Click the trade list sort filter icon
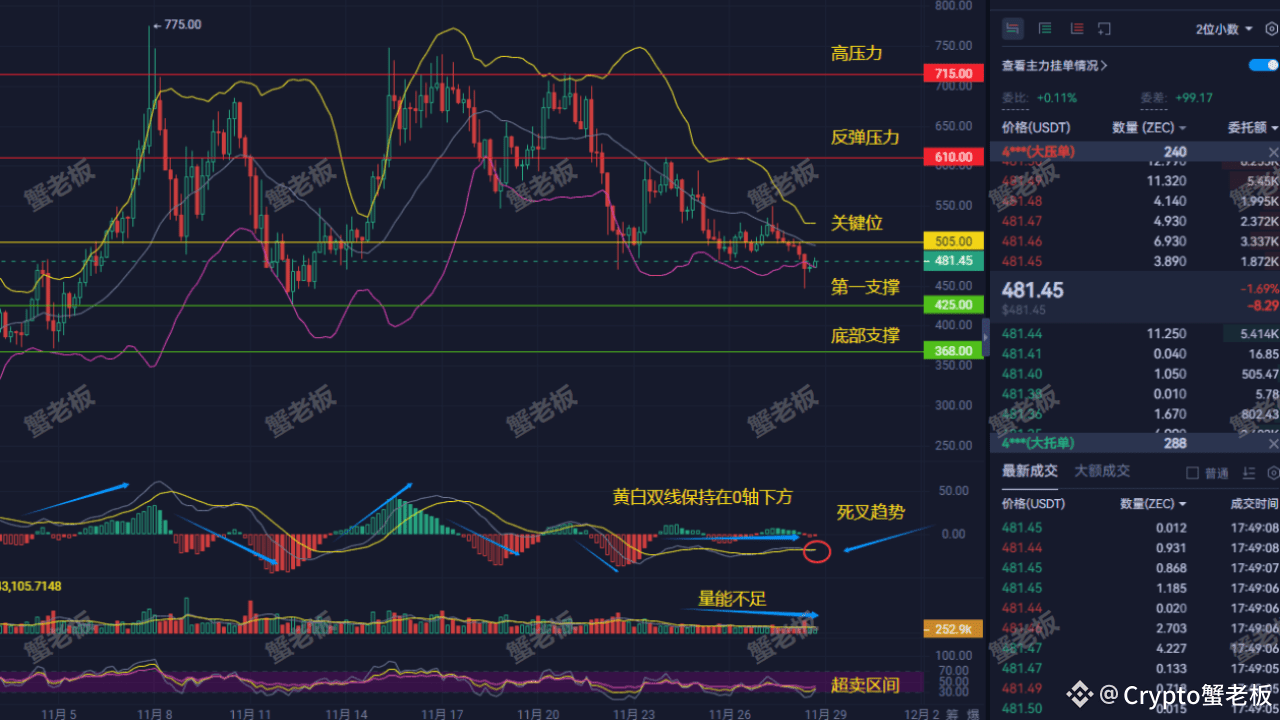The height and width of the screenshot is (720, 1280). point(1248,473)
